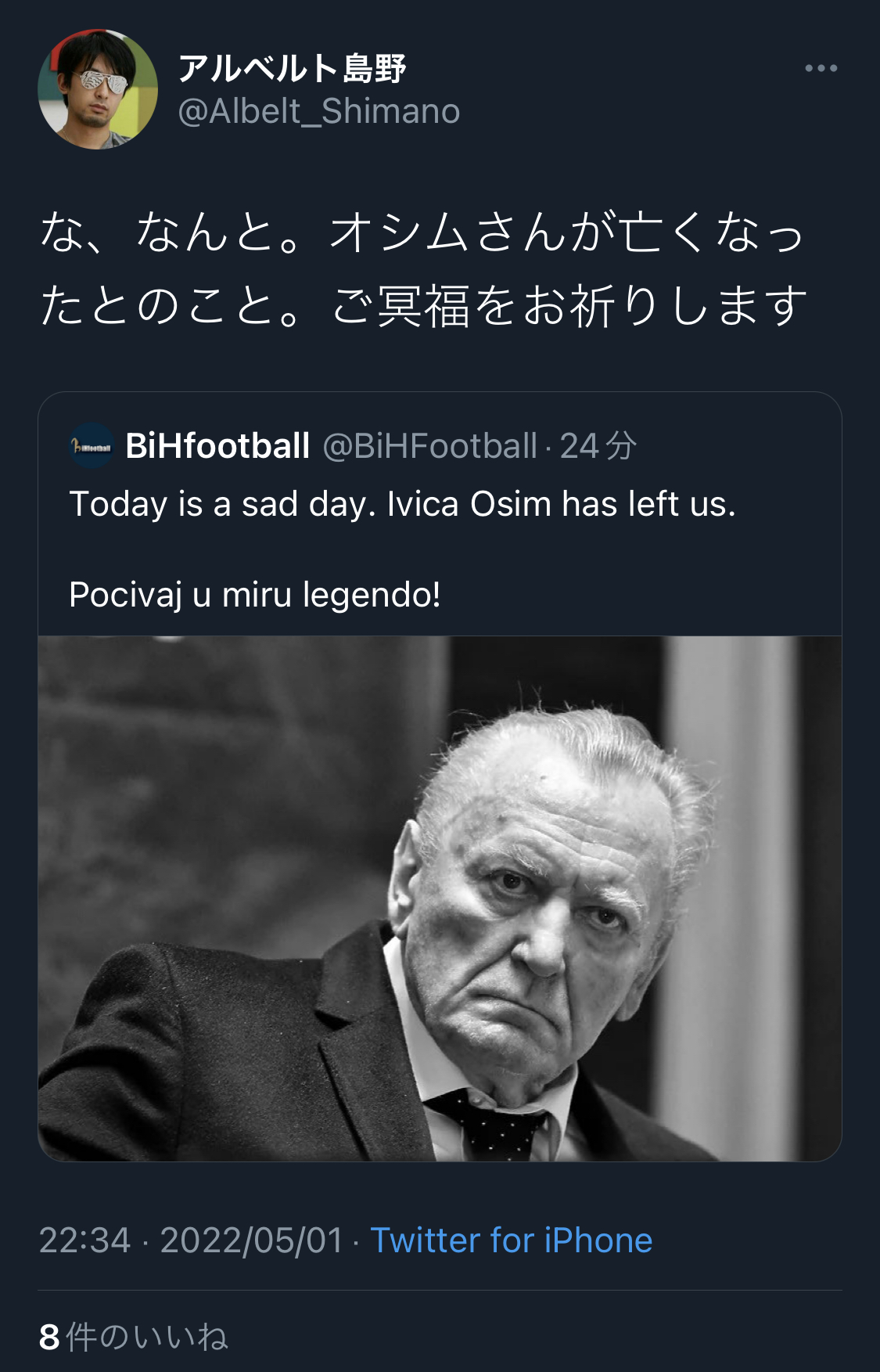The width and height of the screenshot is (880, 1372).
Task: Open the いいね likes list label
Action: click(180, 1338)
